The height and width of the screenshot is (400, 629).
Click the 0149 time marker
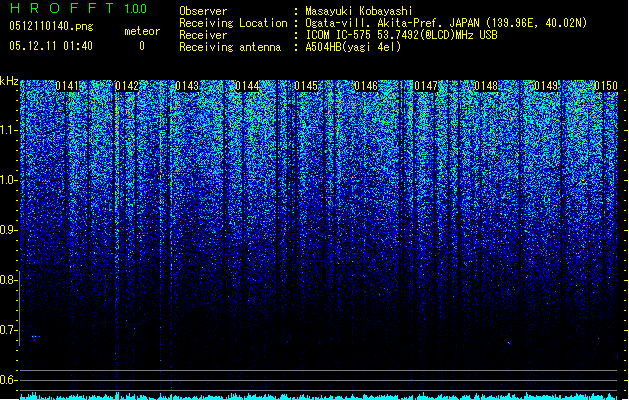click(546, 86)
